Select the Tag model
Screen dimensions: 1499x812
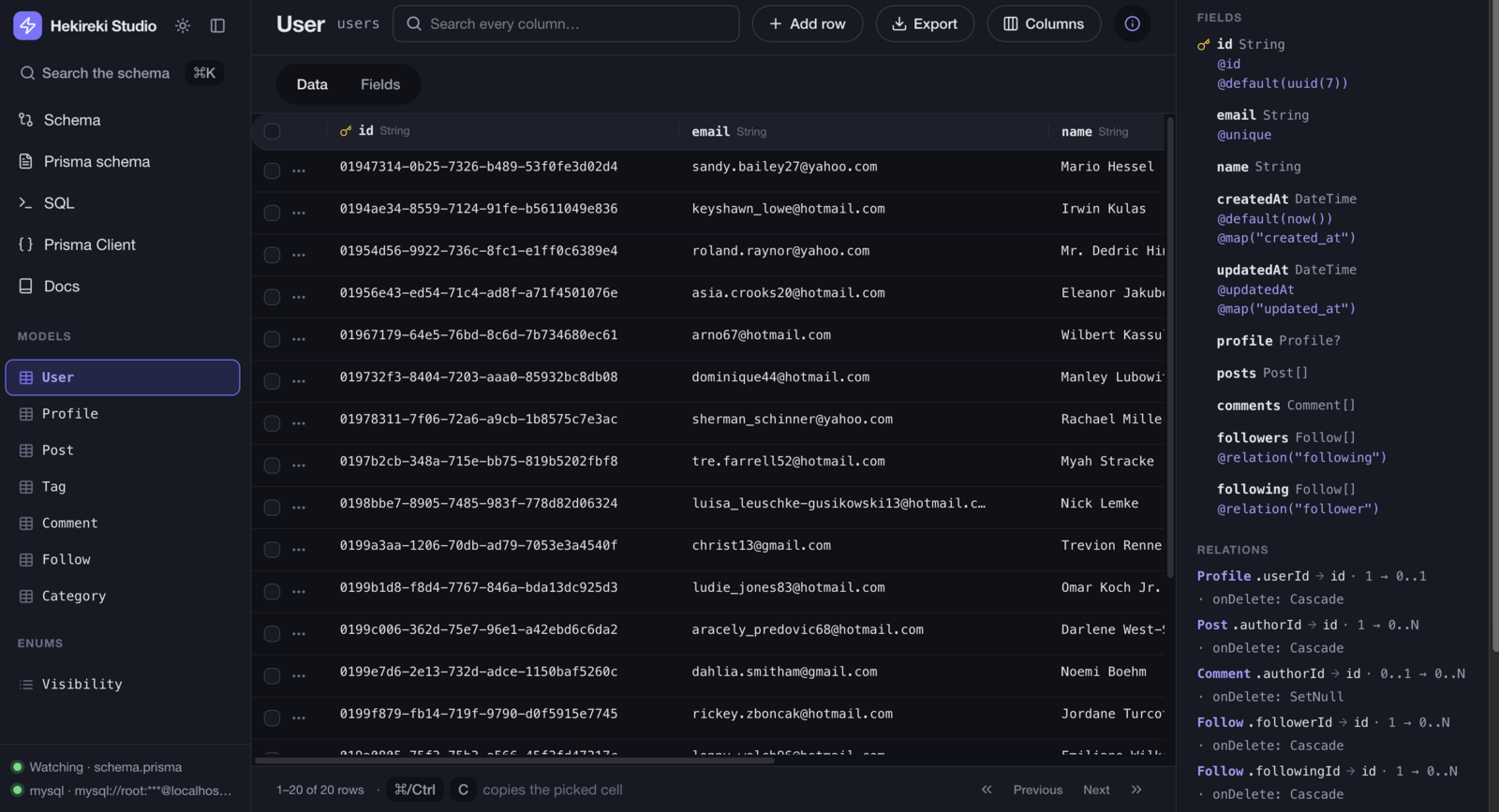click(x=123, y=487)
